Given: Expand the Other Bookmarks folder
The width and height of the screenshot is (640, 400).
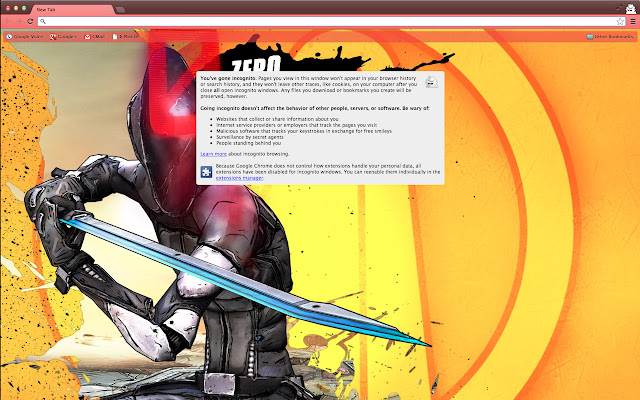Looking at the screenshot, I should [x=609, y=37].
